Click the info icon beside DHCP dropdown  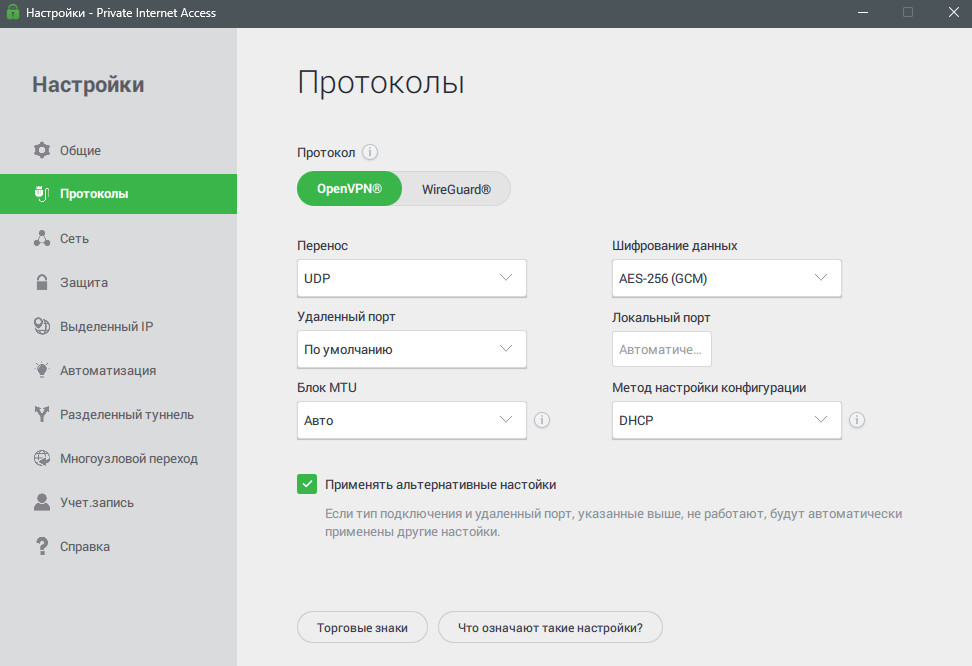coord(857,420)
